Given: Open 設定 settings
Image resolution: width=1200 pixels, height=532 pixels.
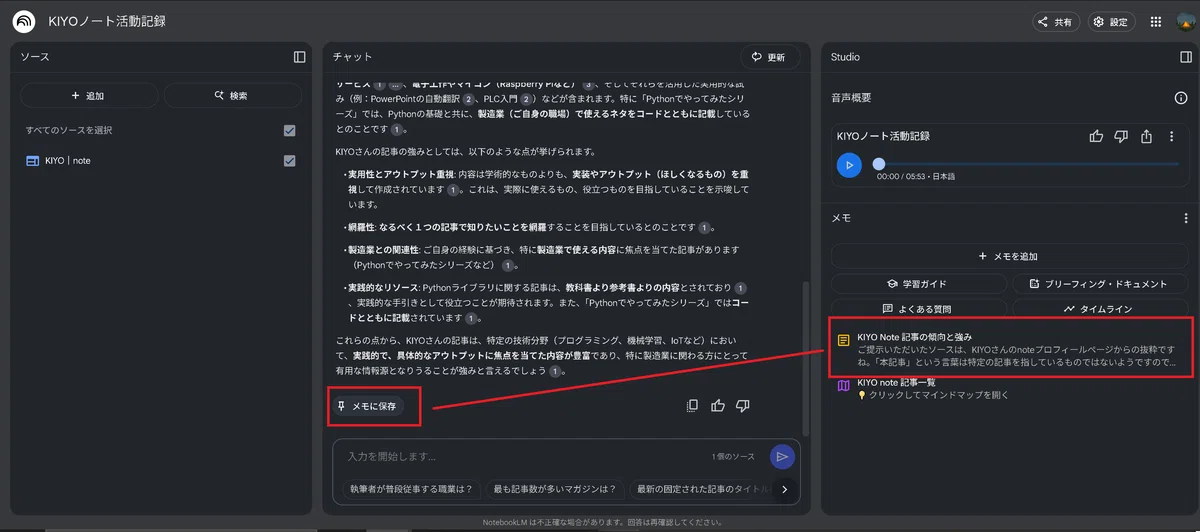Looking at the screenshot, I should click(x=1111, y=22).
